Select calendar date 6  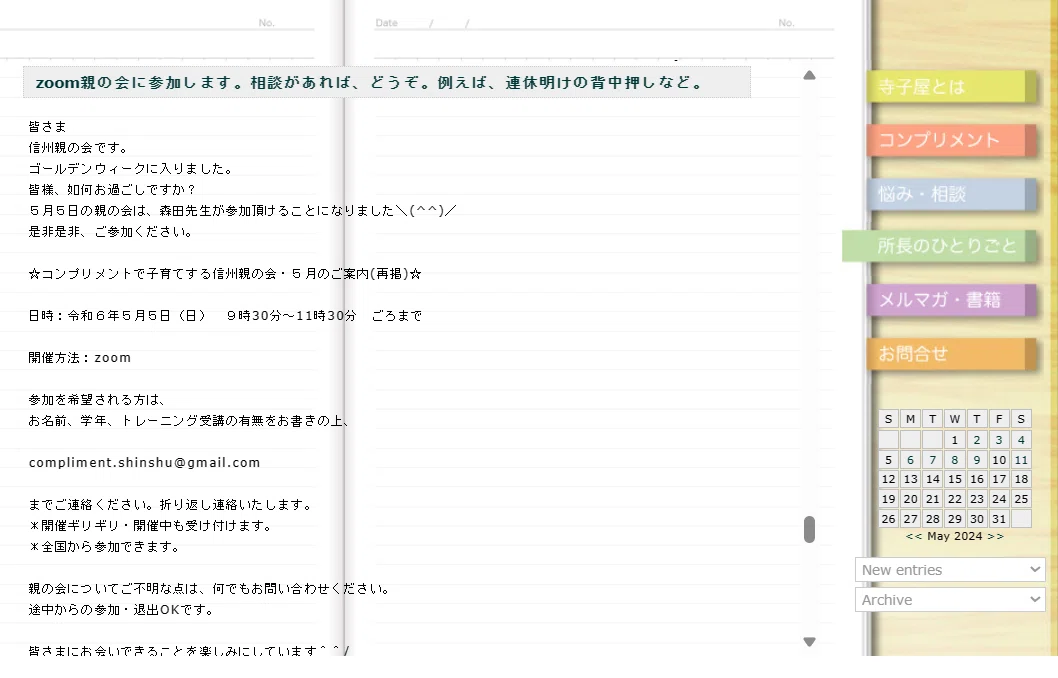(911, 460)
